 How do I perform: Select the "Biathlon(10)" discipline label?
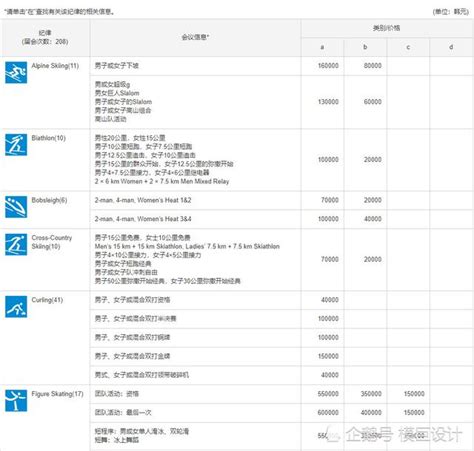(48, 138)
